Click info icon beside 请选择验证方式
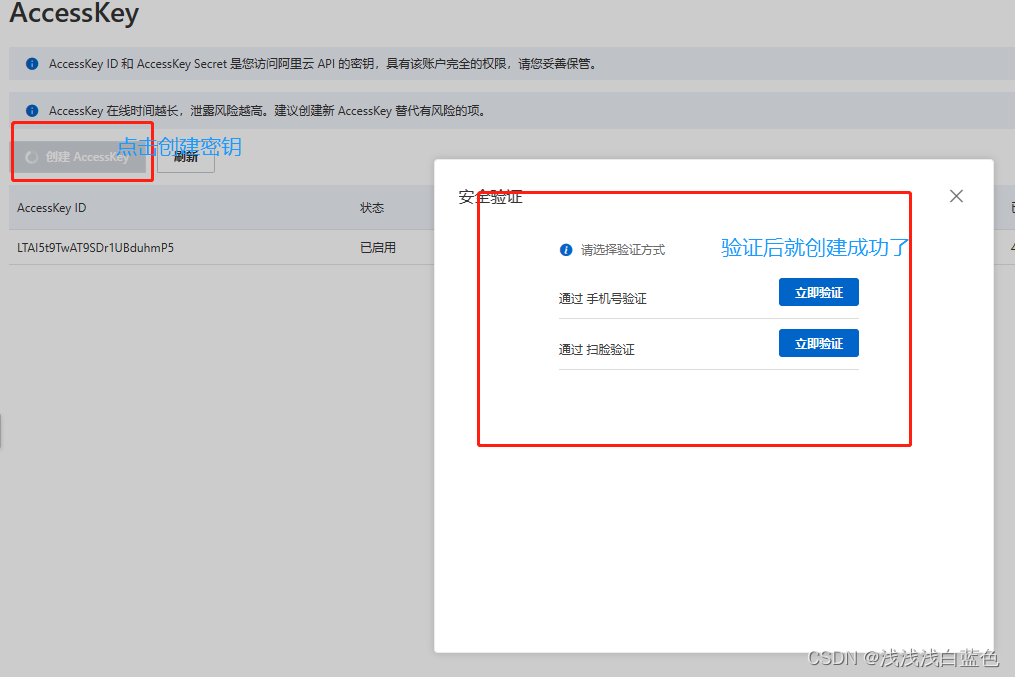The image size is (1015, 677). coord(566,250)
